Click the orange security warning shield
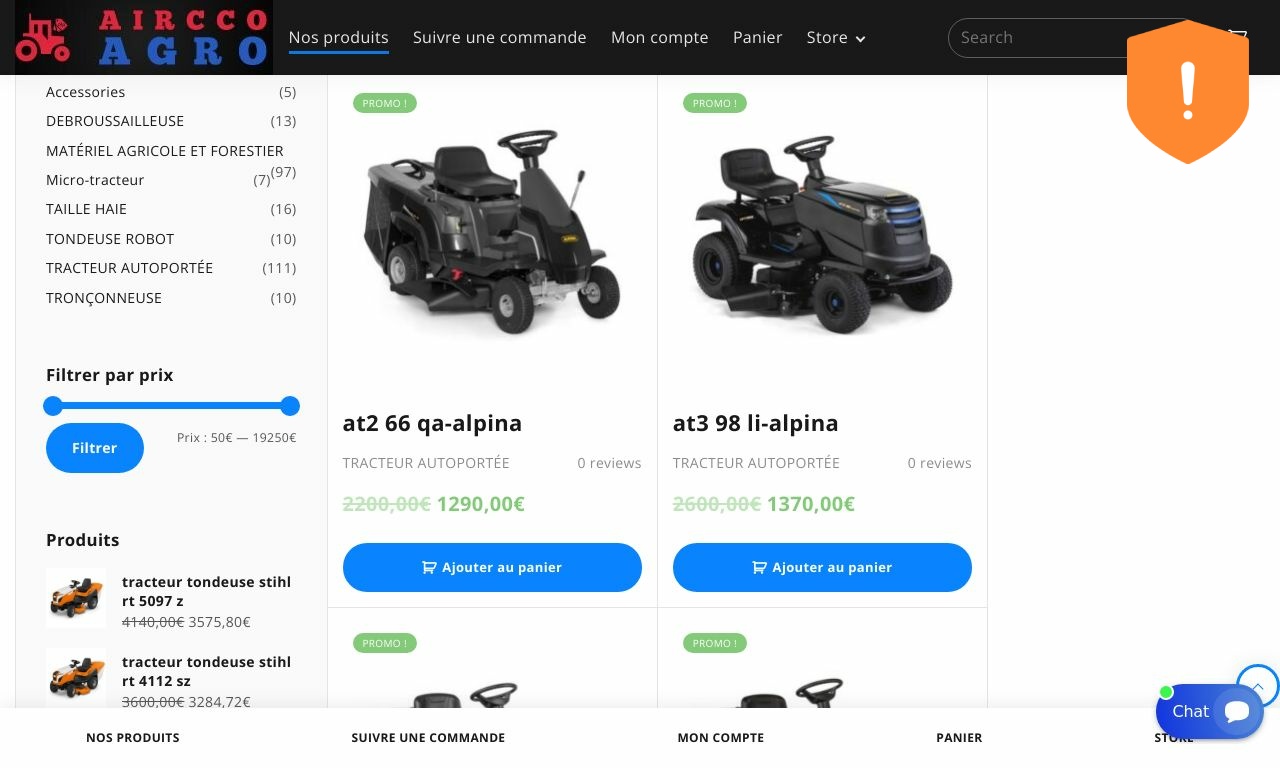This screenshot has height=768, width=1280. click(x=1188, y=91)
